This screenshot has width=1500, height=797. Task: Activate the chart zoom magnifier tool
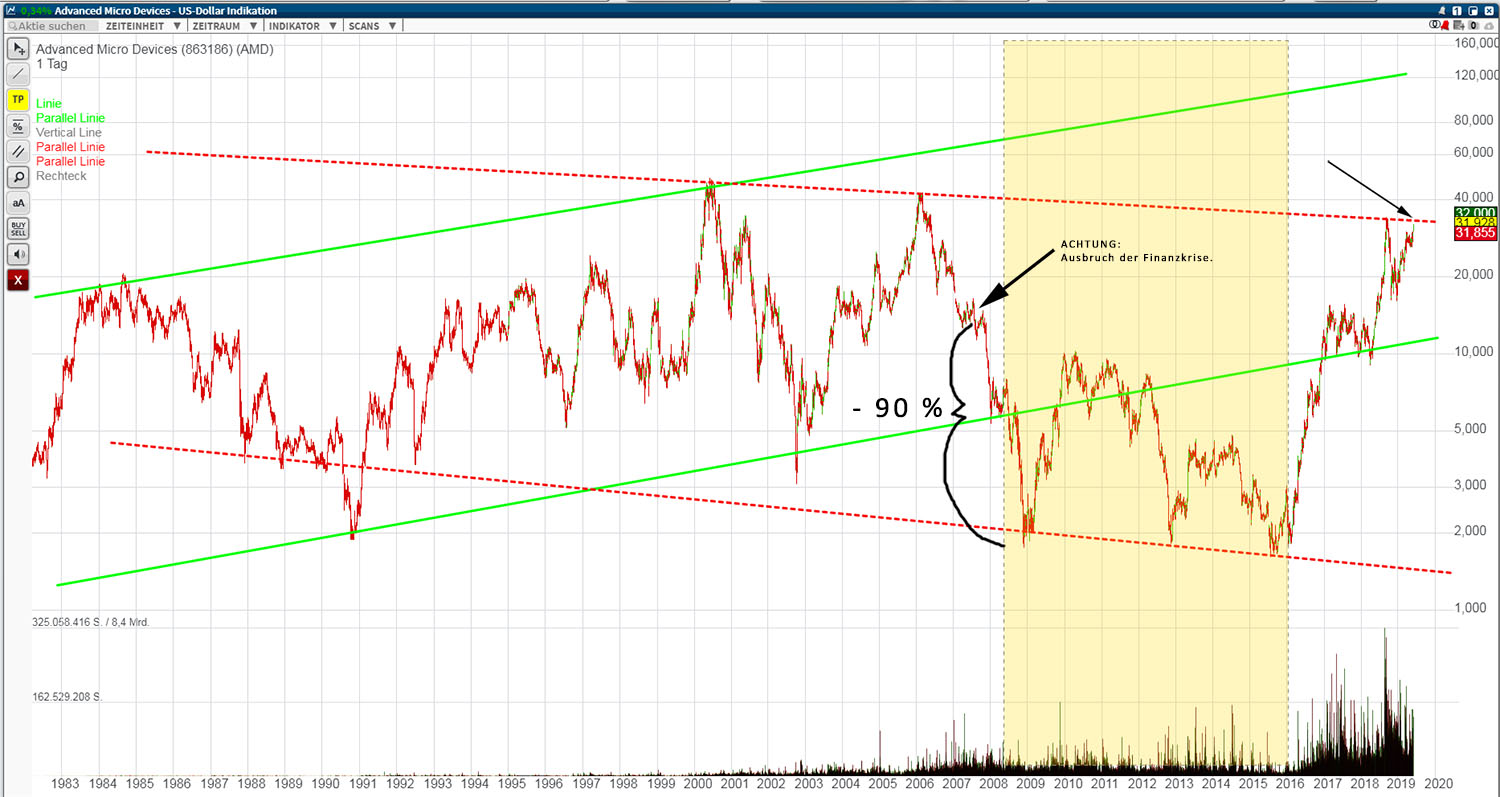[17, 177]
